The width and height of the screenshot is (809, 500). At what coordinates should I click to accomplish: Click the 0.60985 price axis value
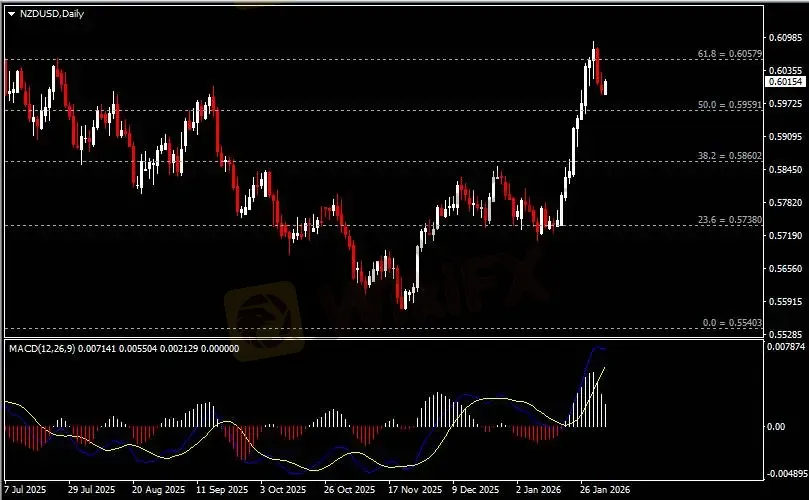click(x=785, y=37)
